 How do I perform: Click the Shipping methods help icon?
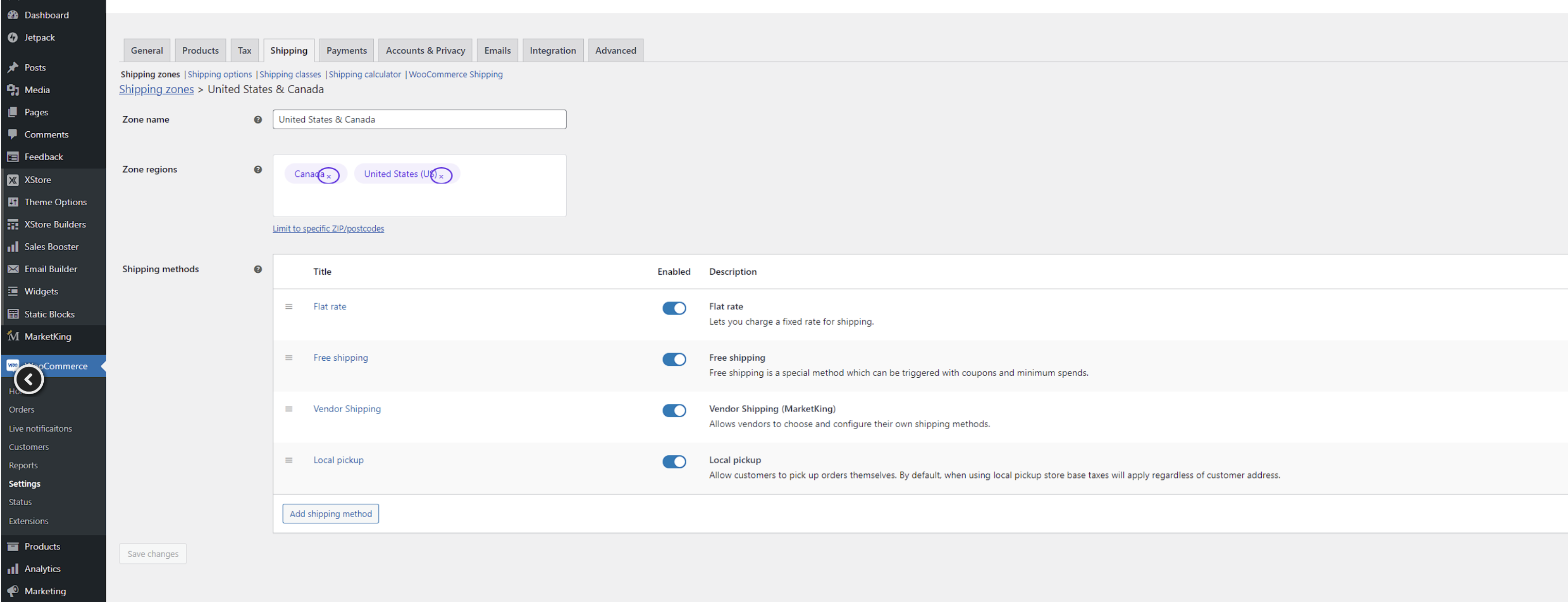[258, 269]
